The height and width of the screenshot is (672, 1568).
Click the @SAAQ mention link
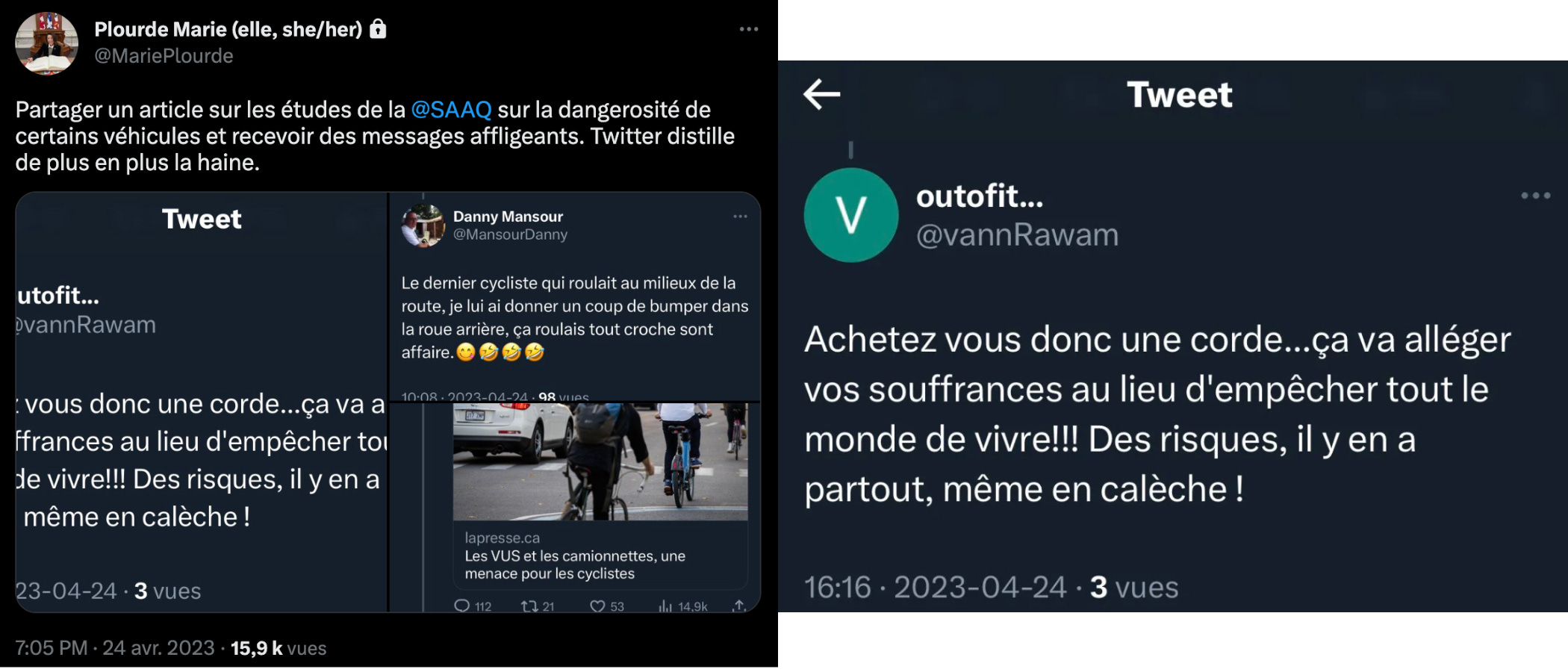[x=451, y=110]
